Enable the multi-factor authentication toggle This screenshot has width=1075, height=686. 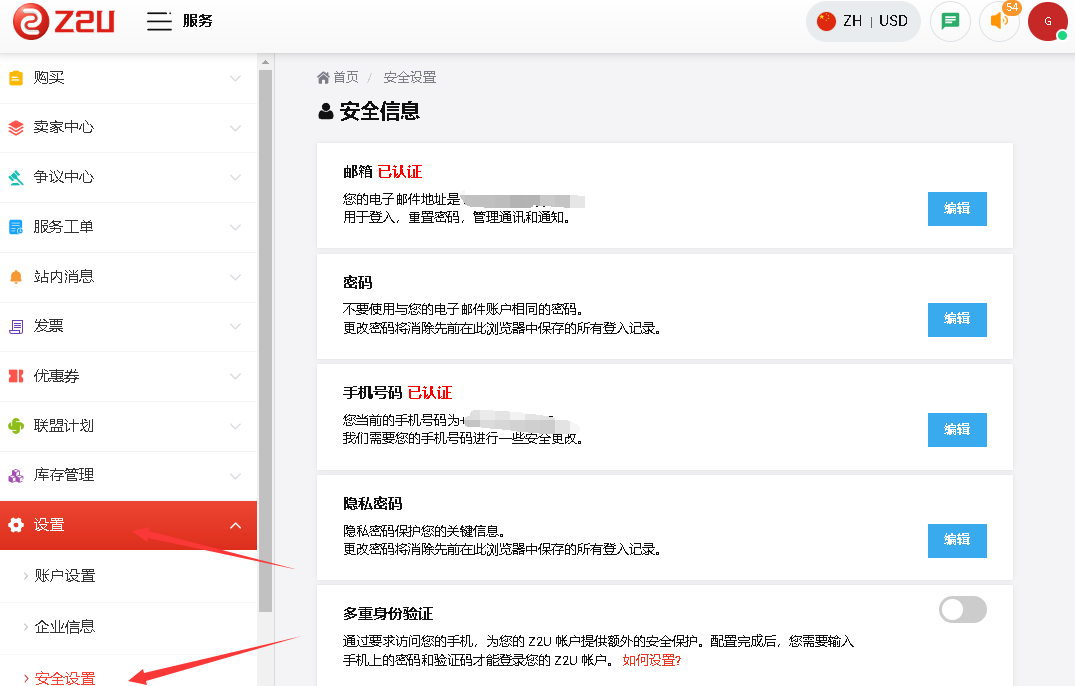(x=962, y=609)
